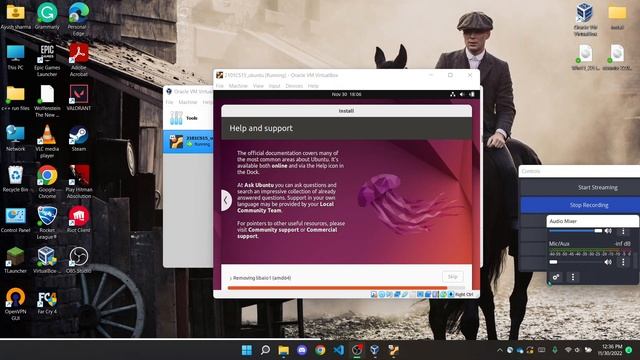Image resolution: width=640 pixels, height=360 pixels.
Task: Select the VirtualBox shortcut next to TLauncher
Action: coord(47,260)
